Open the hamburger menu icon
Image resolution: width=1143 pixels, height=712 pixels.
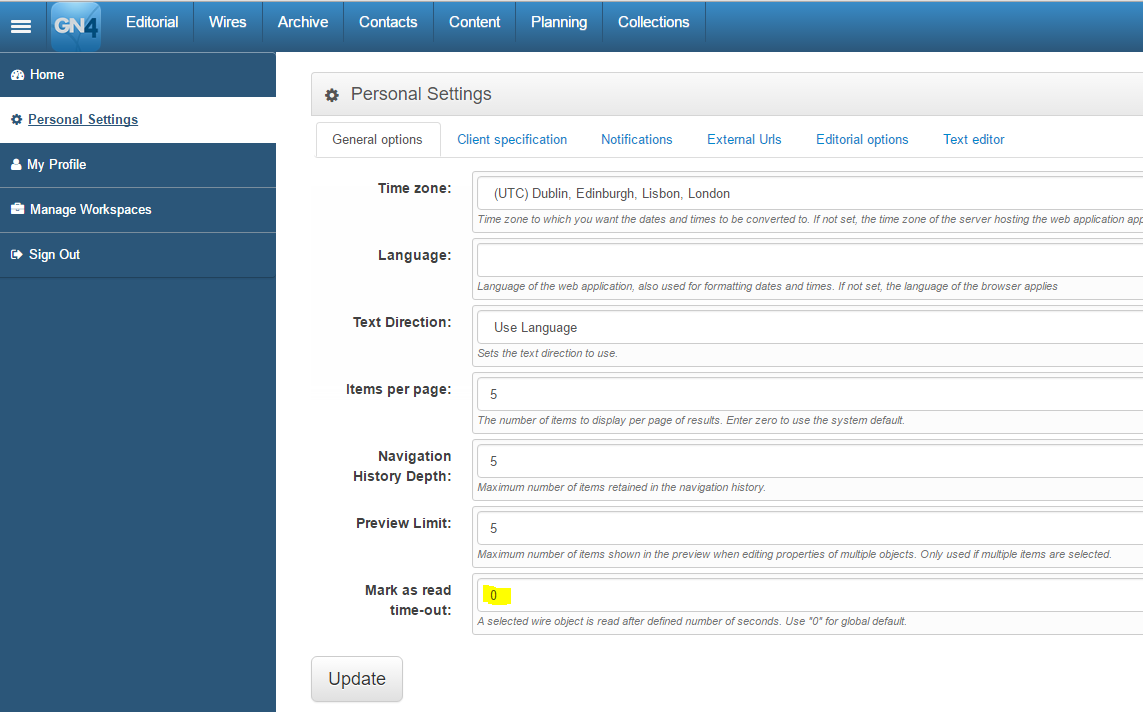pos(20,26)
